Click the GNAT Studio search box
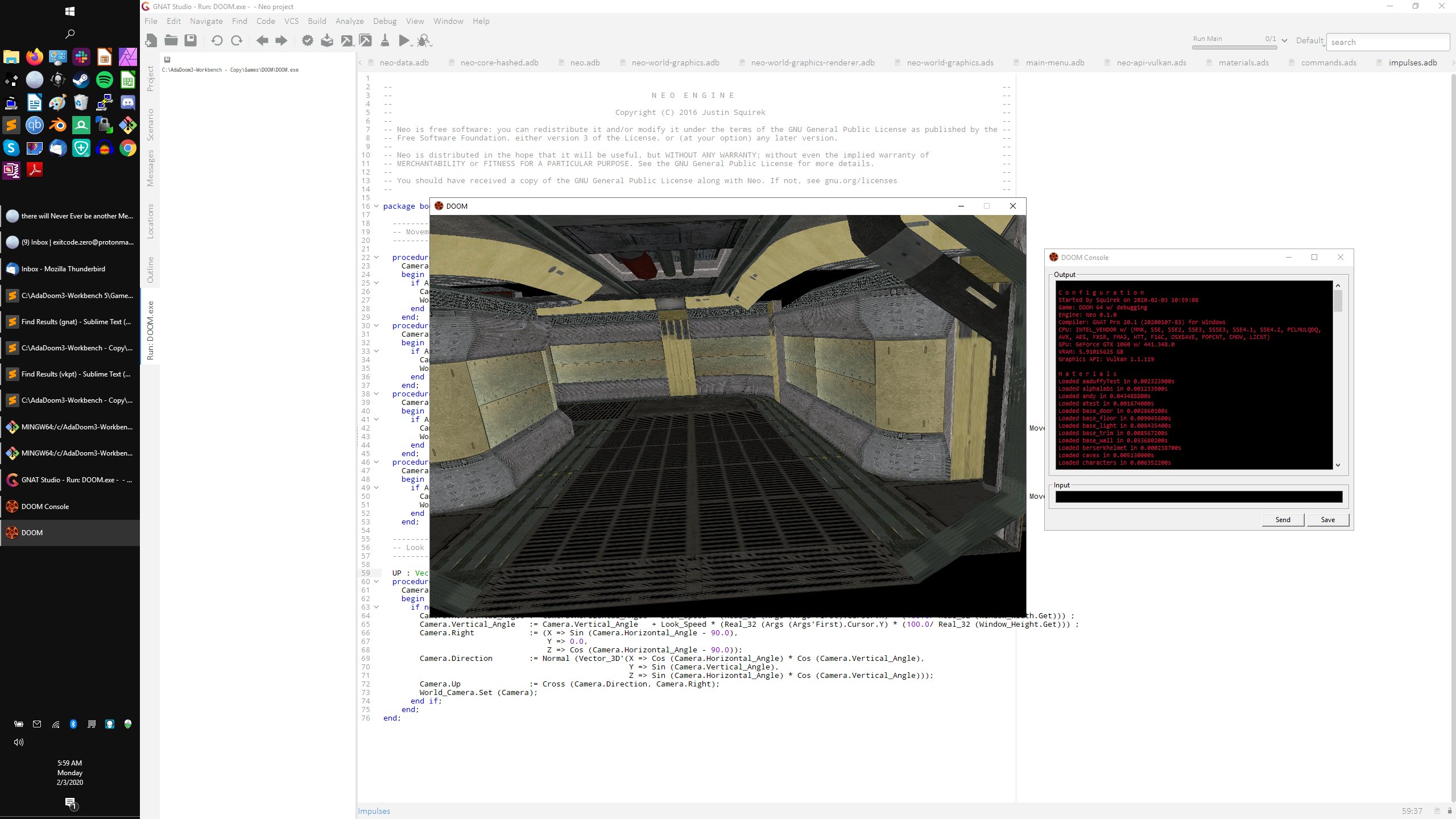1456x819 pixels. click(1388, 42)
